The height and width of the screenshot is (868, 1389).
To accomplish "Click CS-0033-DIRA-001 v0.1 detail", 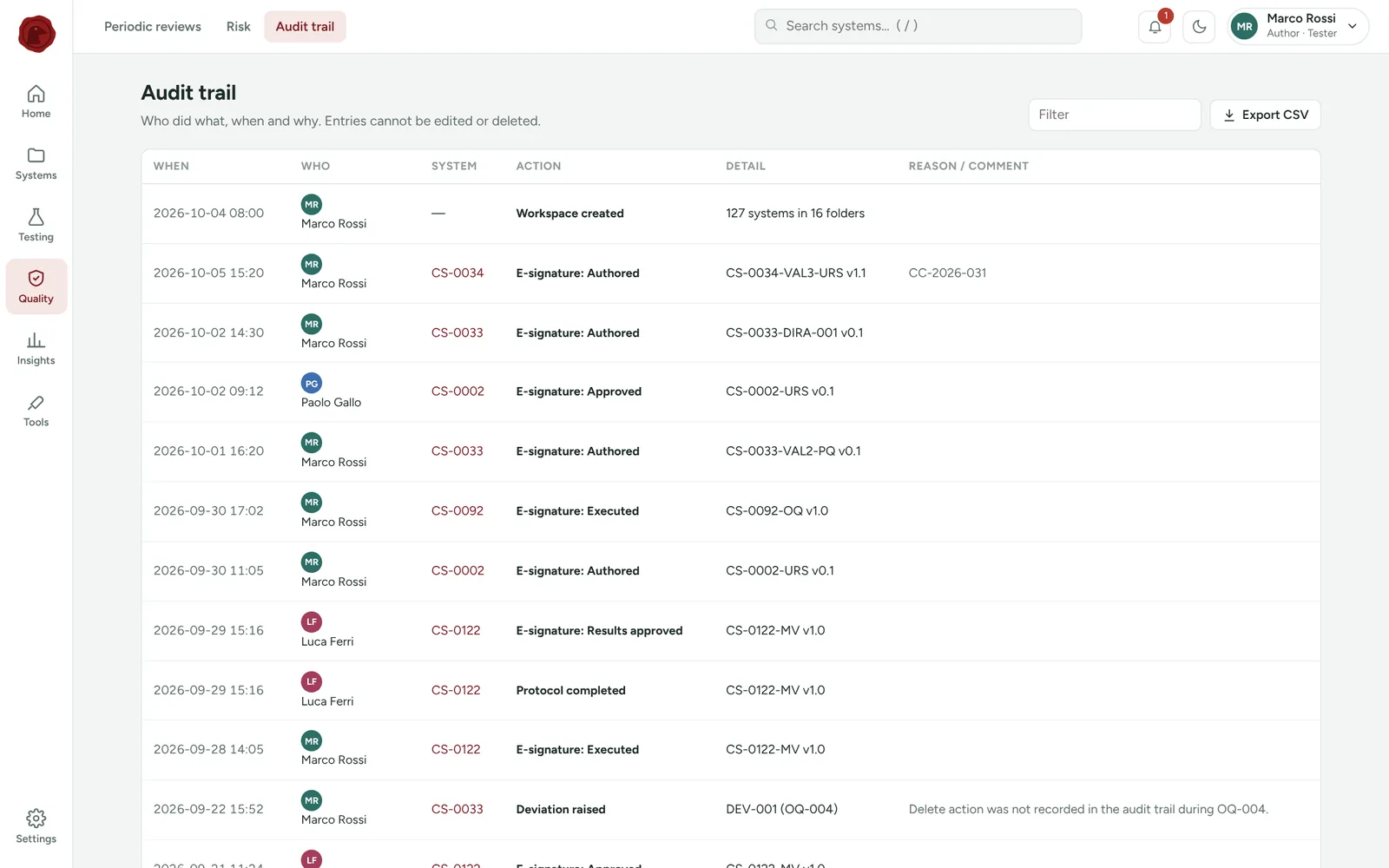I will 794,332.
